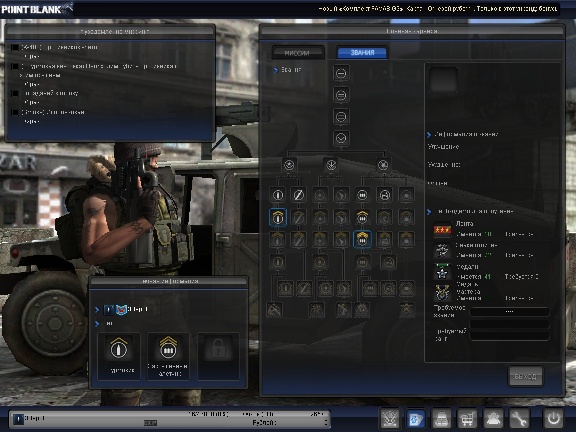576x432 pixels.
Task: Open the shop cart icon
Action: tap(467, 418)
